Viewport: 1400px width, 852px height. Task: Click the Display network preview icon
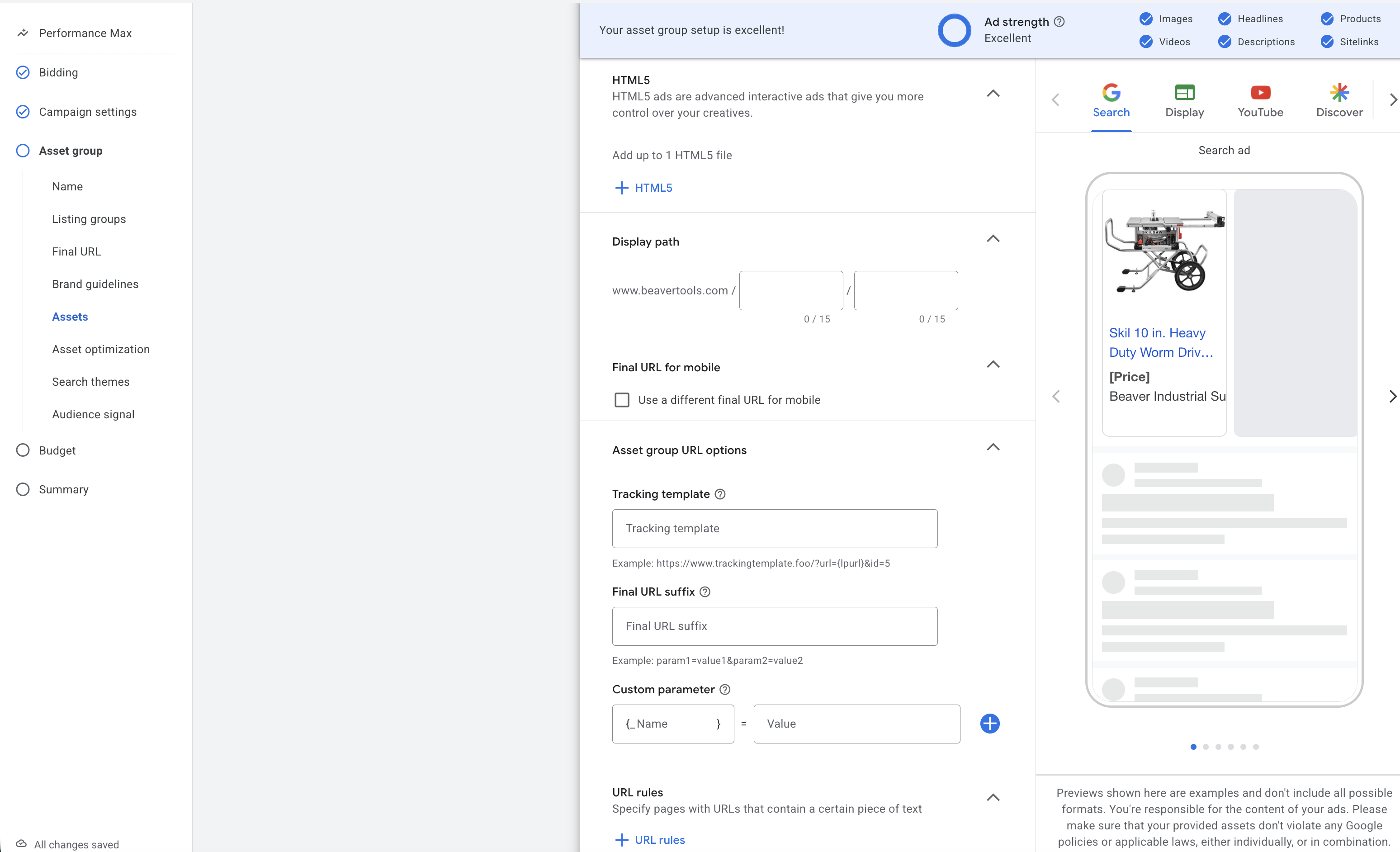1185,92
